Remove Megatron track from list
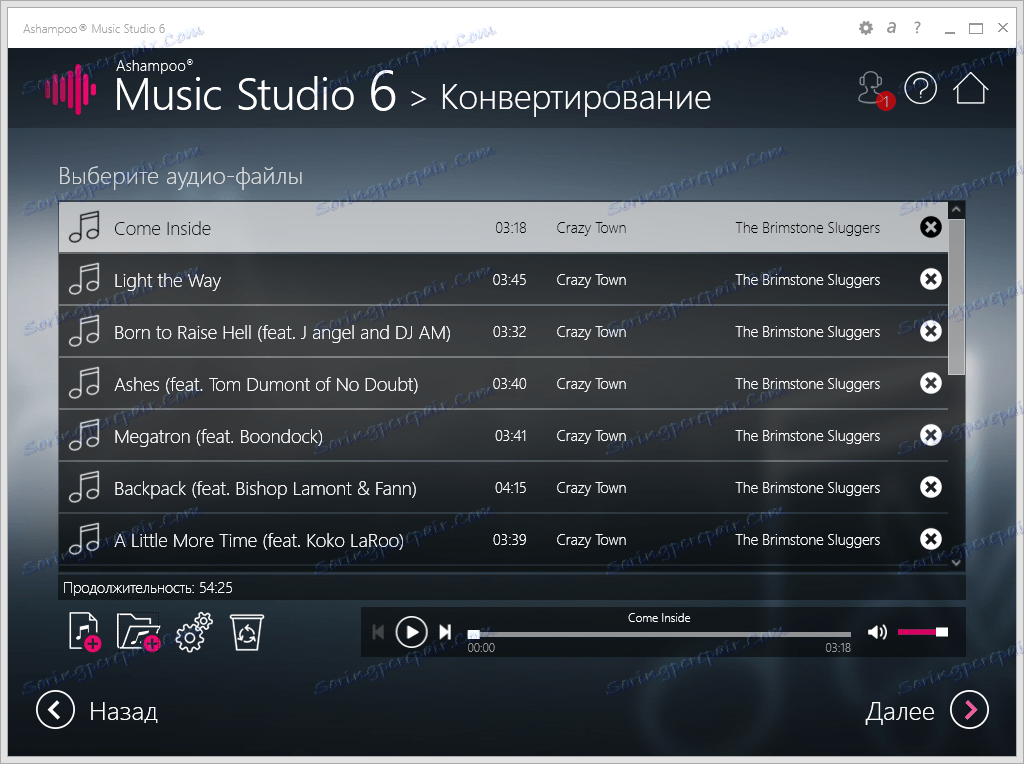 (931, 435)
